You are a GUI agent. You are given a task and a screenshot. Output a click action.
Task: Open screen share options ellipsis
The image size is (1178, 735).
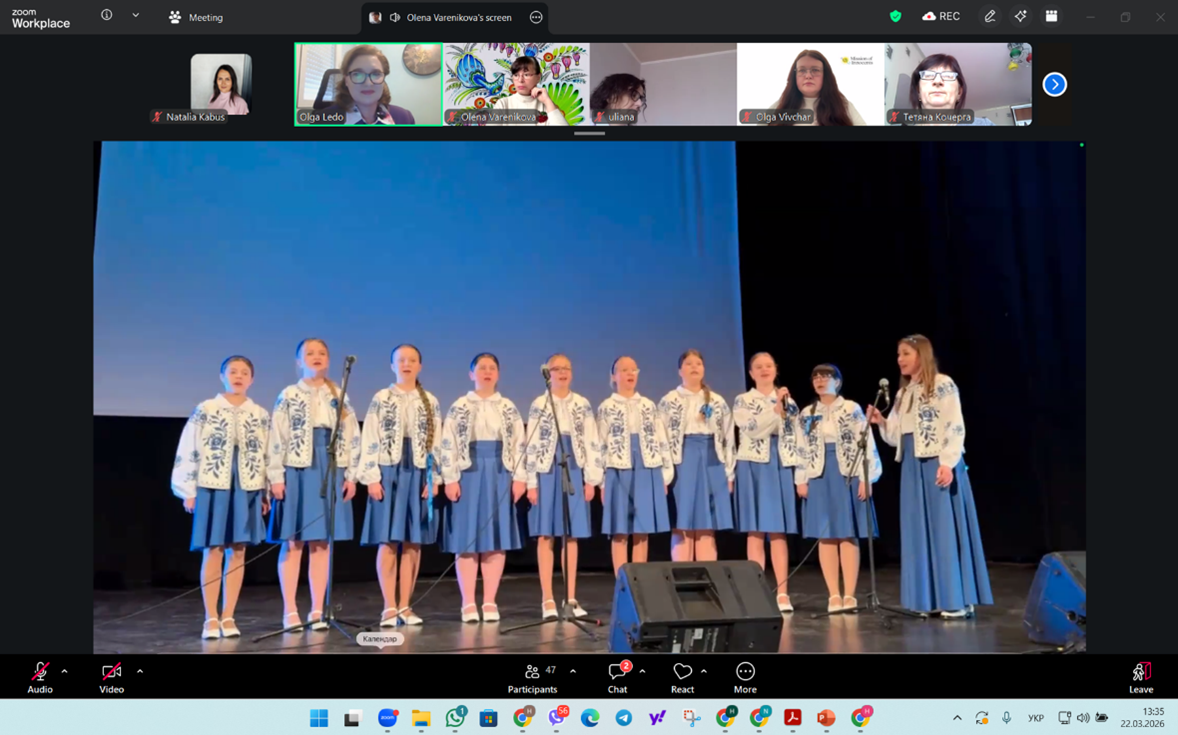tap(536, 17)
